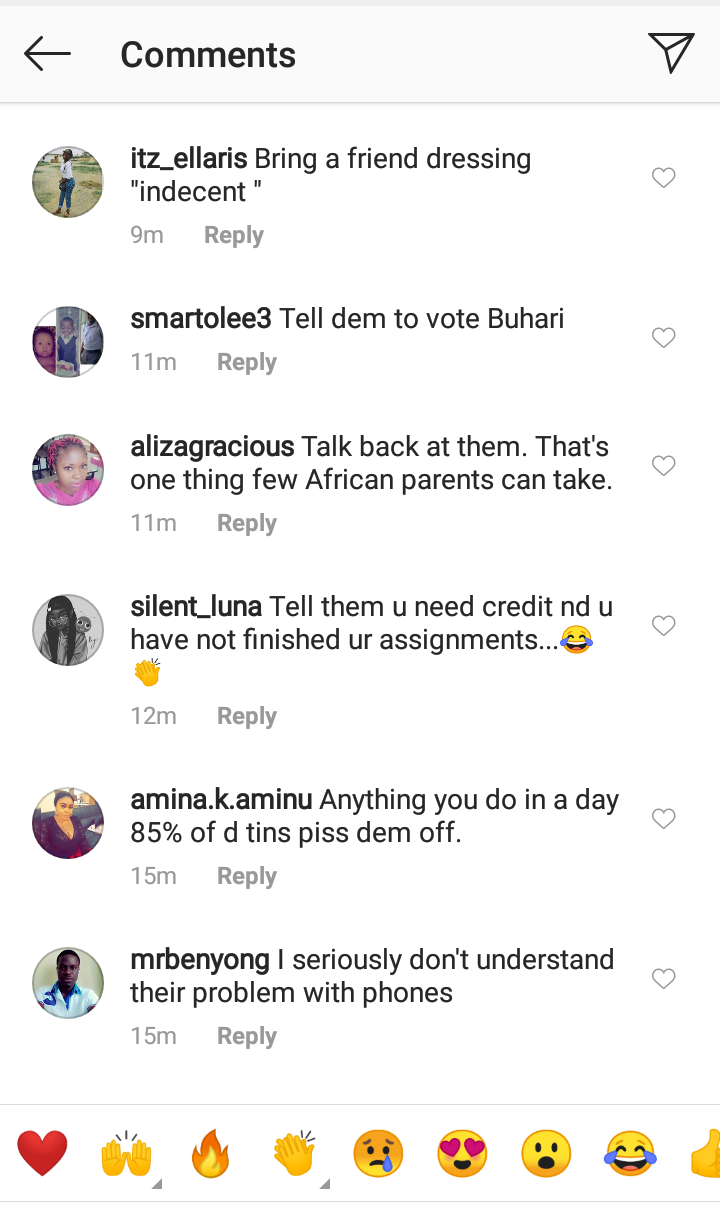Insert the surprised face emoji

pos(546,1155)
